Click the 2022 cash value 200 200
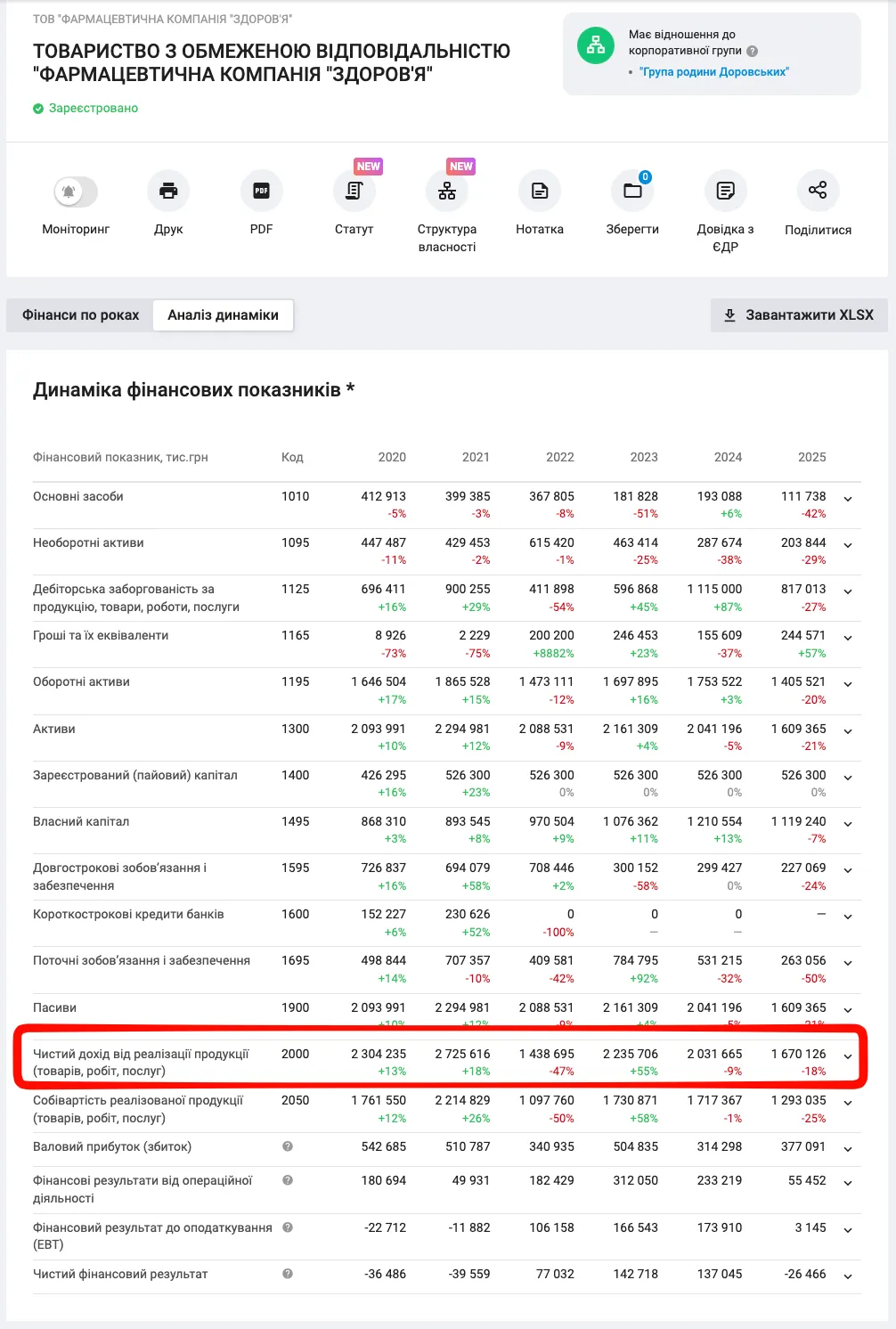Screen dimensions: 896x1329 point(551,635)
